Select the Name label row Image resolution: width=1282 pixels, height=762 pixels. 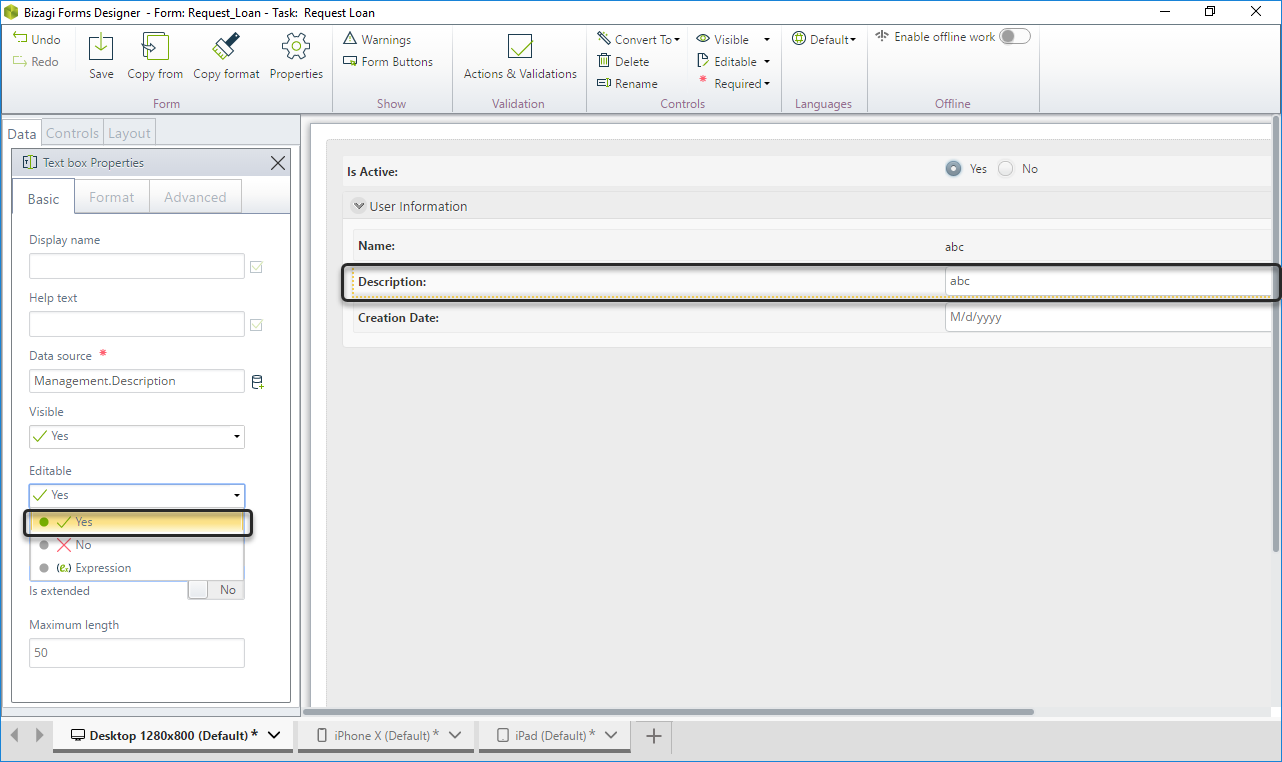pos(811,246)
